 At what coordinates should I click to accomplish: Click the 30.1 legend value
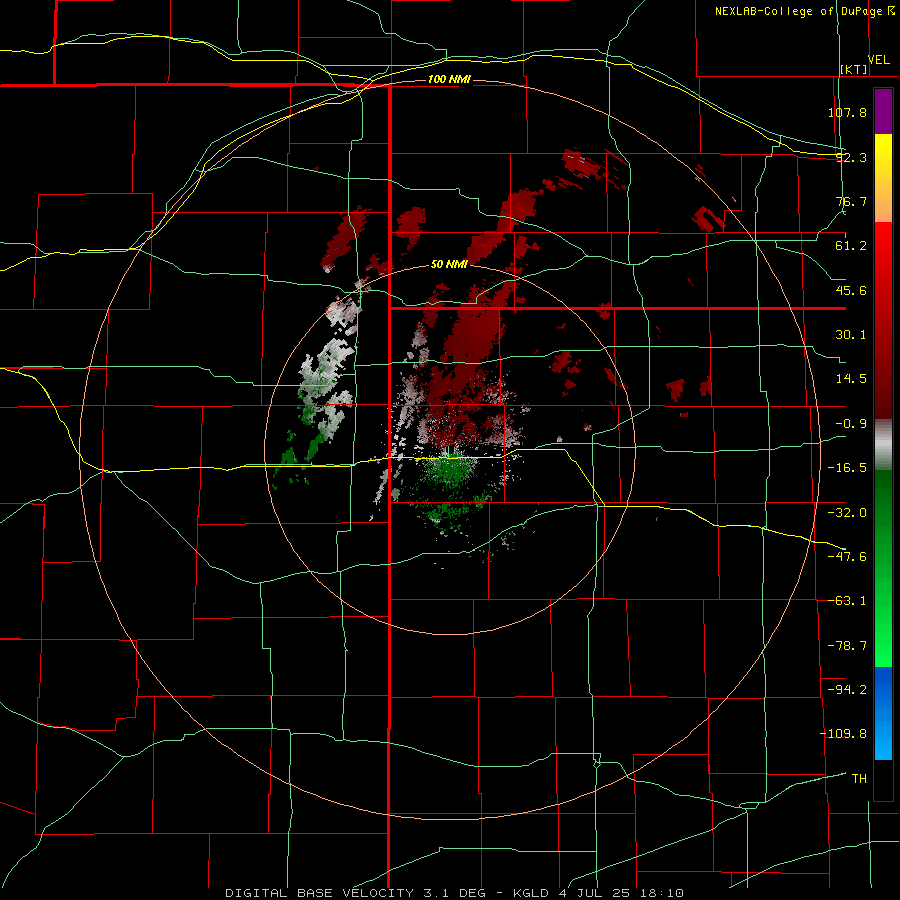pyautogui.click(x=851, y=335)
